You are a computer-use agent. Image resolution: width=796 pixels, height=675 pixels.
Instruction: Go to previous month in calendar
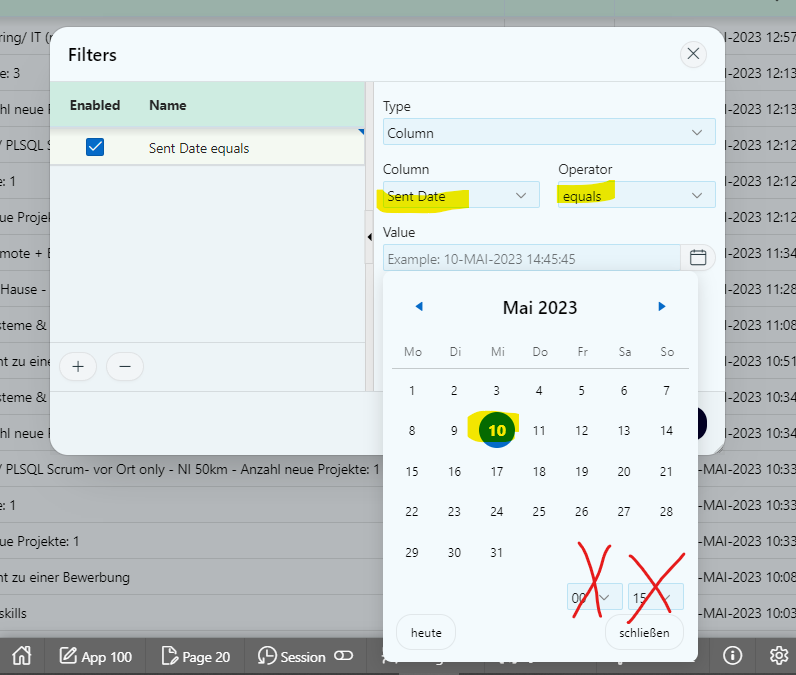pyautogui.click(x=419, y=307)
